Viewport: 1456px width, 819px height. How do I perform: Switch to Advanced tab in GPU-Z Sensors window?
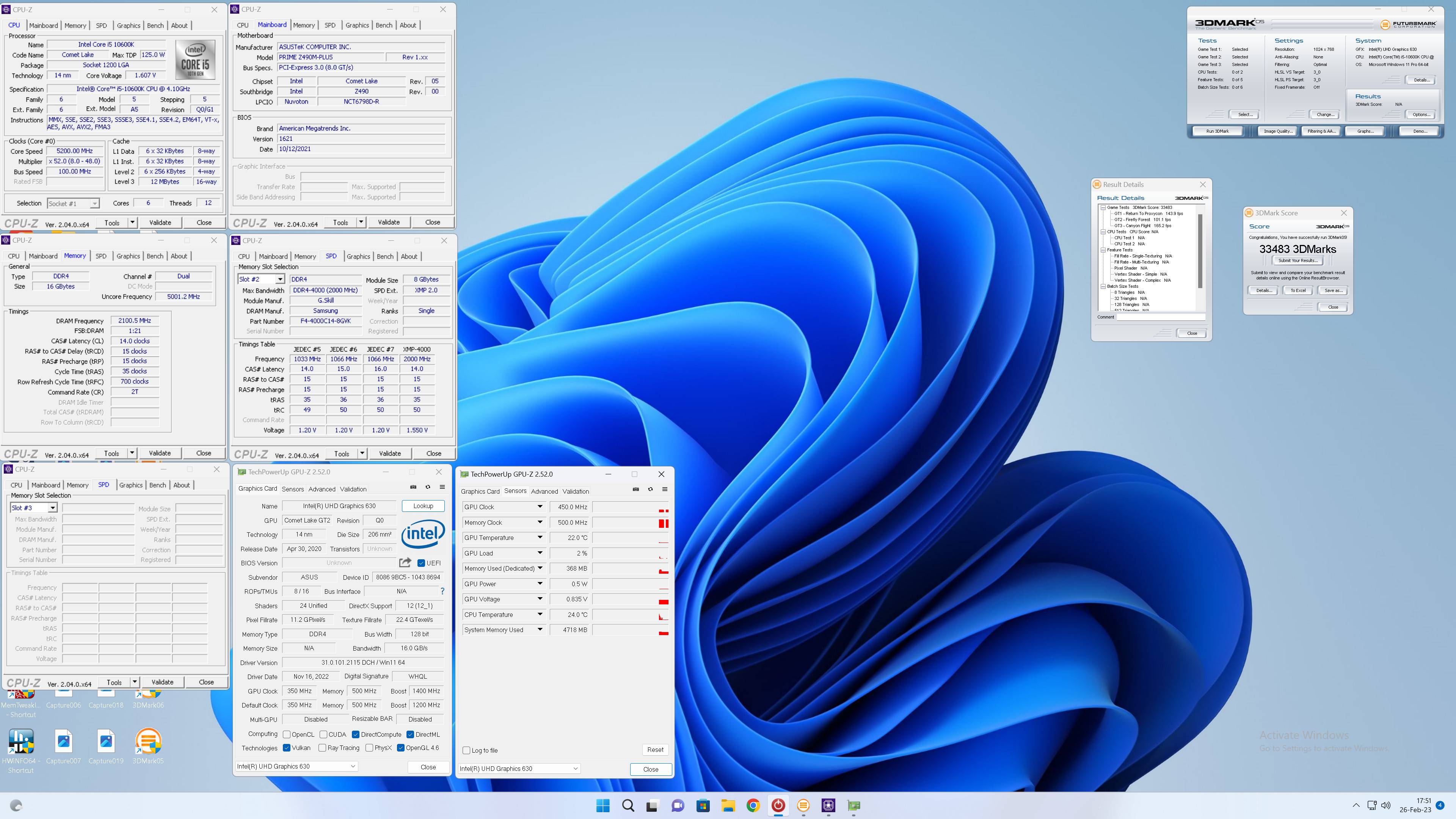tap(544, 491)
